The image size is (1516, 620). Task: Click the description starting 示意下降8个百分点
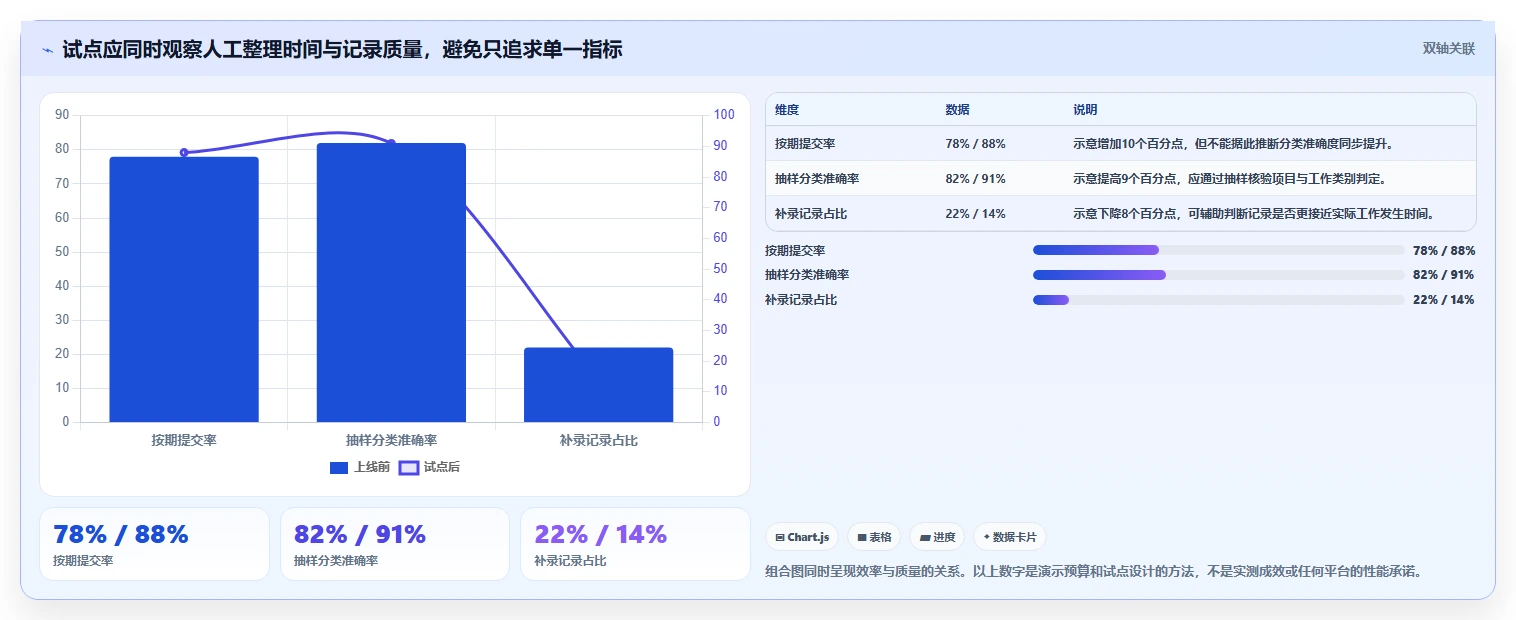pos(1254,214)
